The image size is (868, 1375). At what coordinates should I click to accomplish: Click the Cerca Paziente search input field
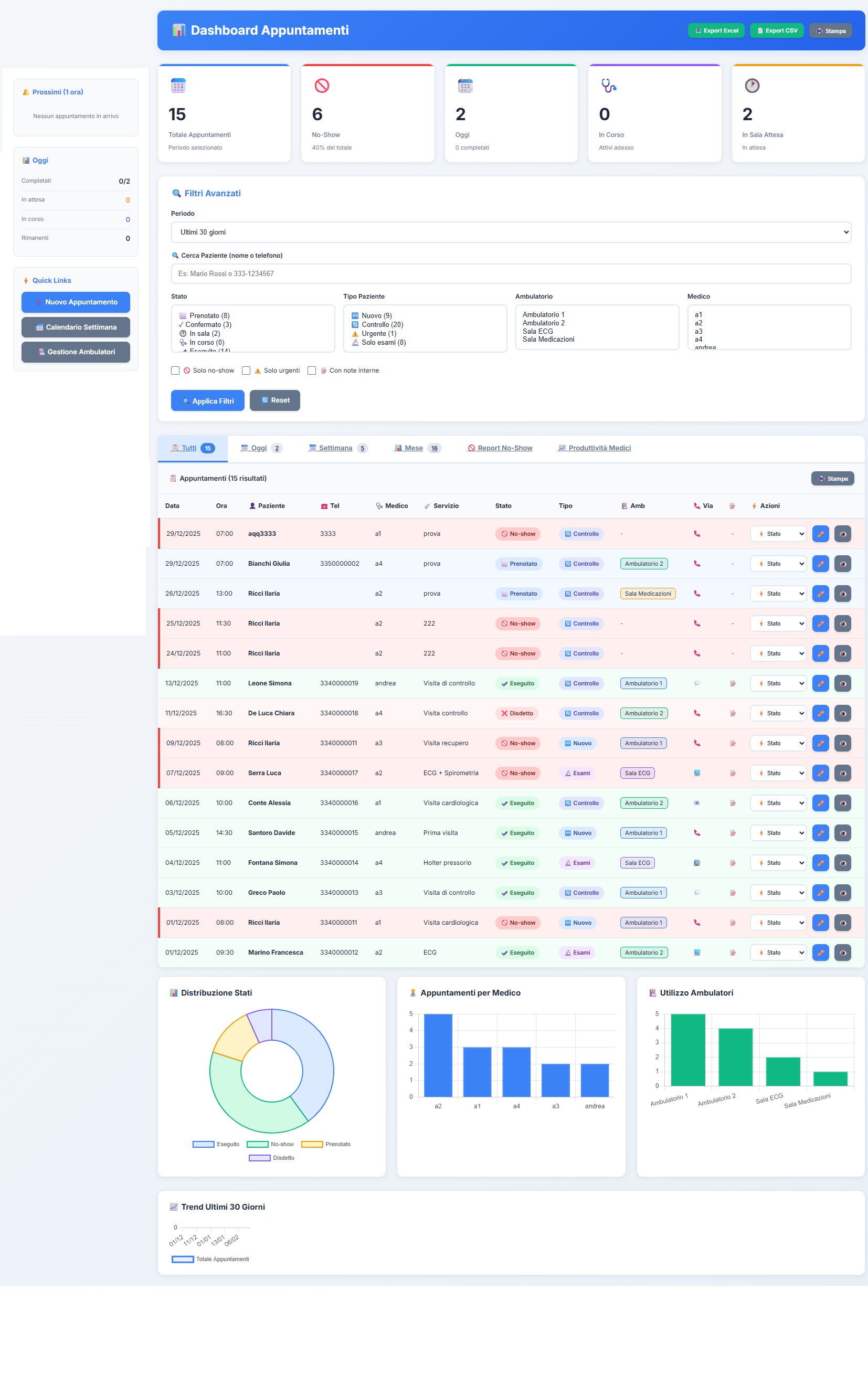tap(511, 273)
